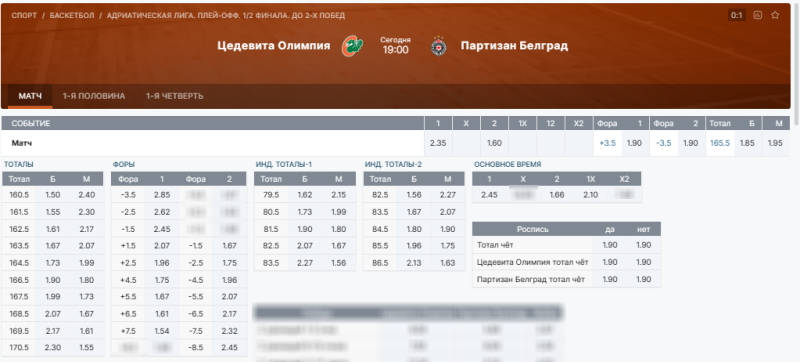
Task: Bet individual total-1 under 80.5 at 1.99
Action: [x=338, y=212]
